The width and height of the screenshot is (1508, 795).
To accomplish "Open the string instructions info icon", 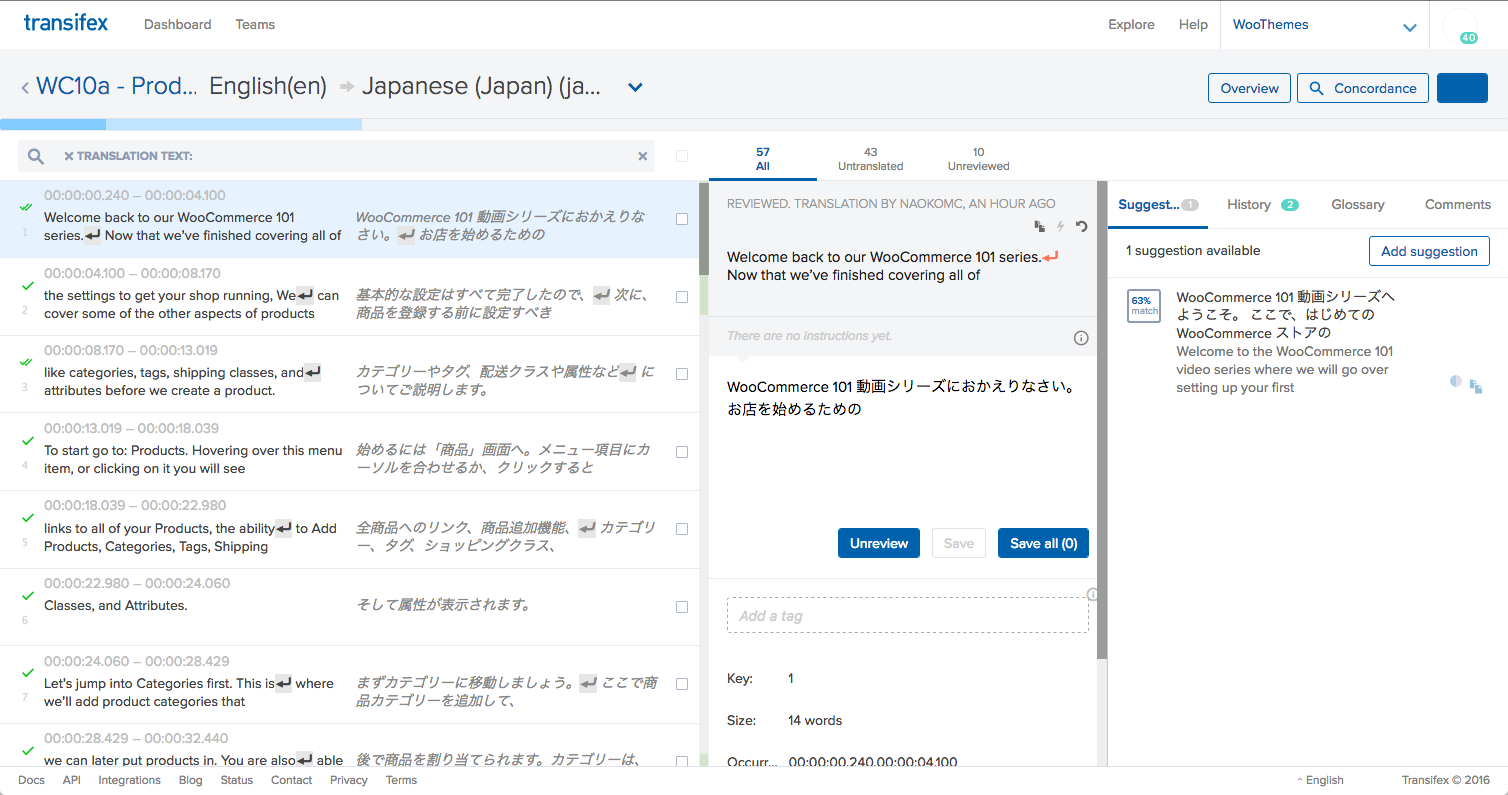I will [x=1080, y=338].
